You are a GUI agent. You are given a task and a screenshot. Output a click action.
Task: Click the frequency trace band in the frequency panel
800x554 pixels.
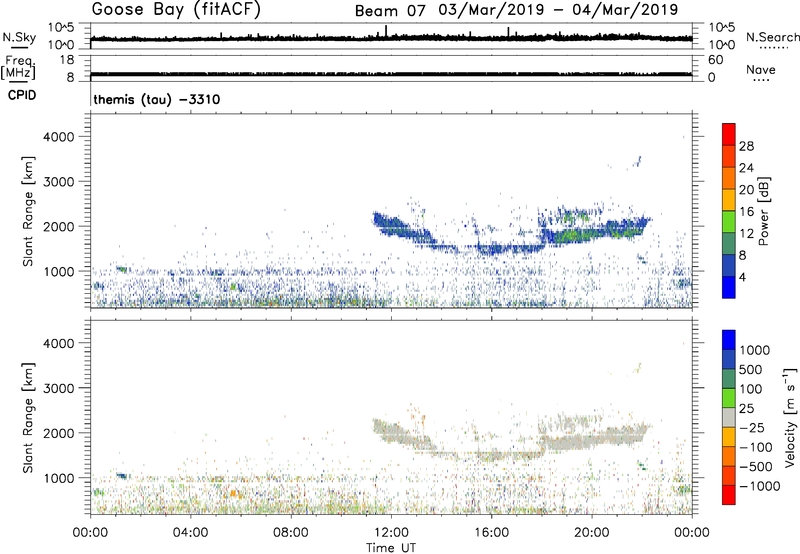pos(391,74)
